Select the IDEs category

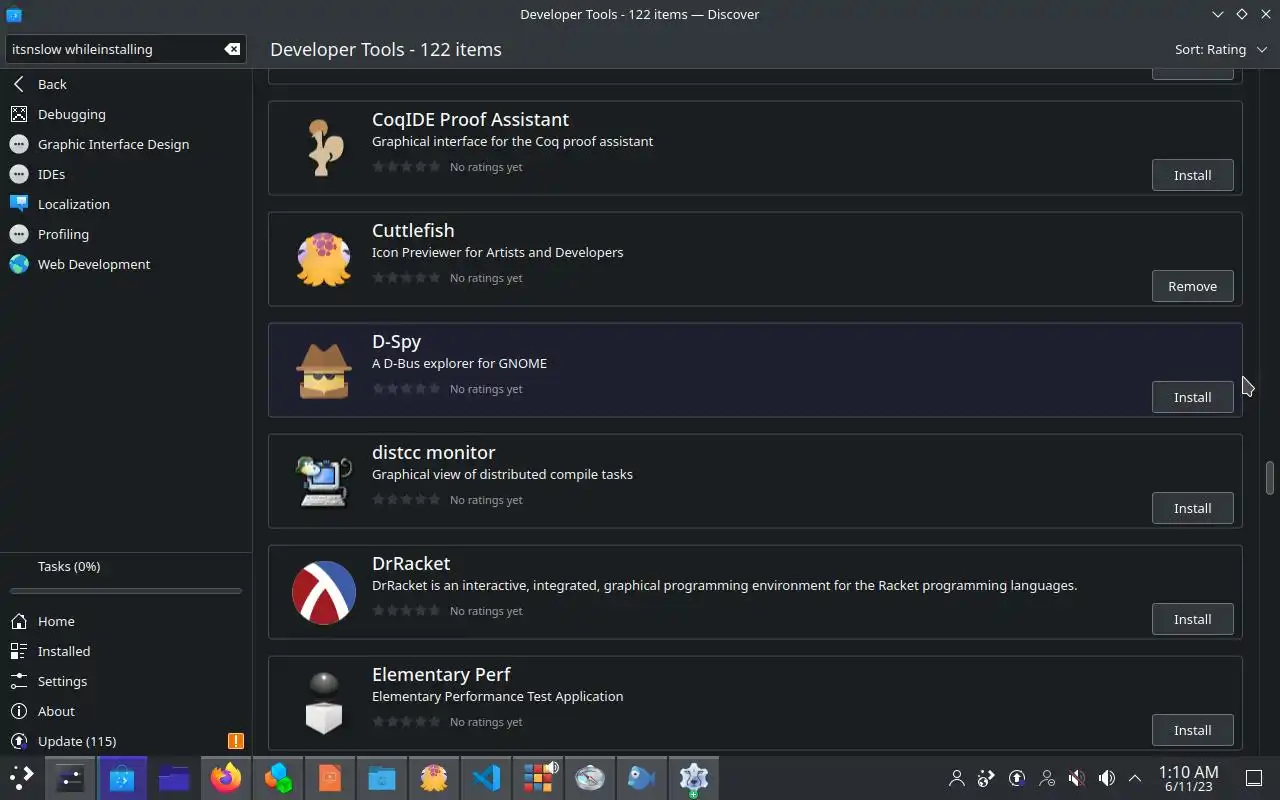126,174
